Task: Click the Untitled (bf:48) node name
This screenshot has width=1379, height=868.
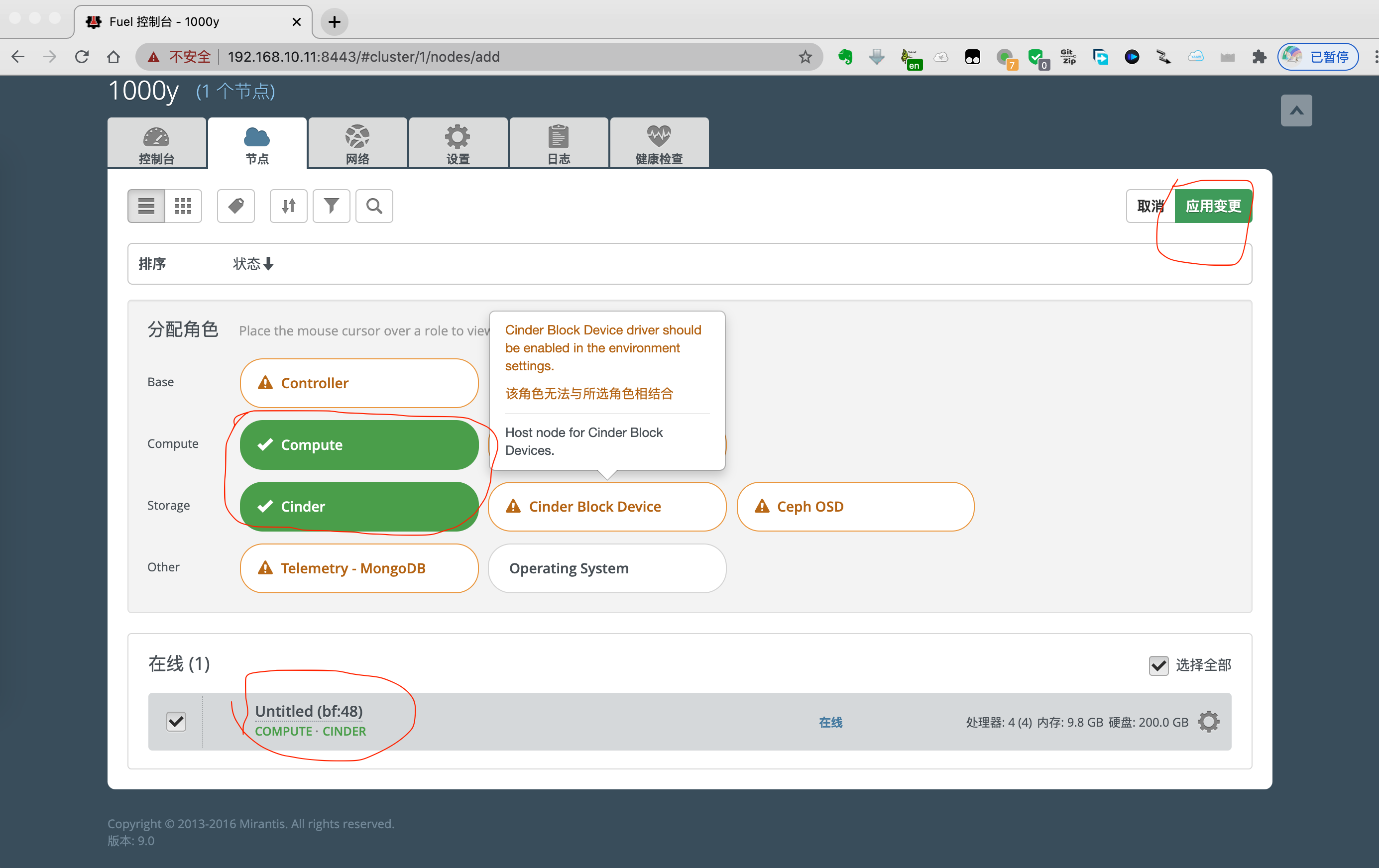Action: pyautogui.click(x=309, y=711)
